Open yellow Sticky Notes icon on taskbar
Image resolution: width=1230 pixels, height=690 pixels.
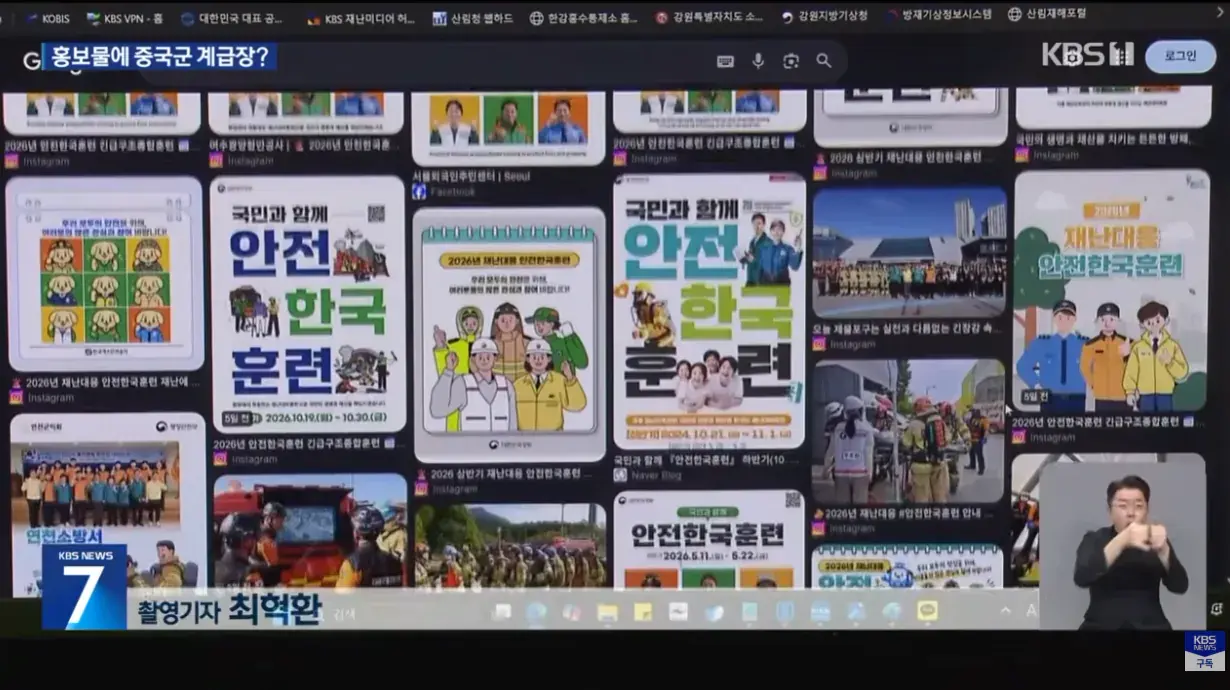pyautogui.click(x=643, y=611)
